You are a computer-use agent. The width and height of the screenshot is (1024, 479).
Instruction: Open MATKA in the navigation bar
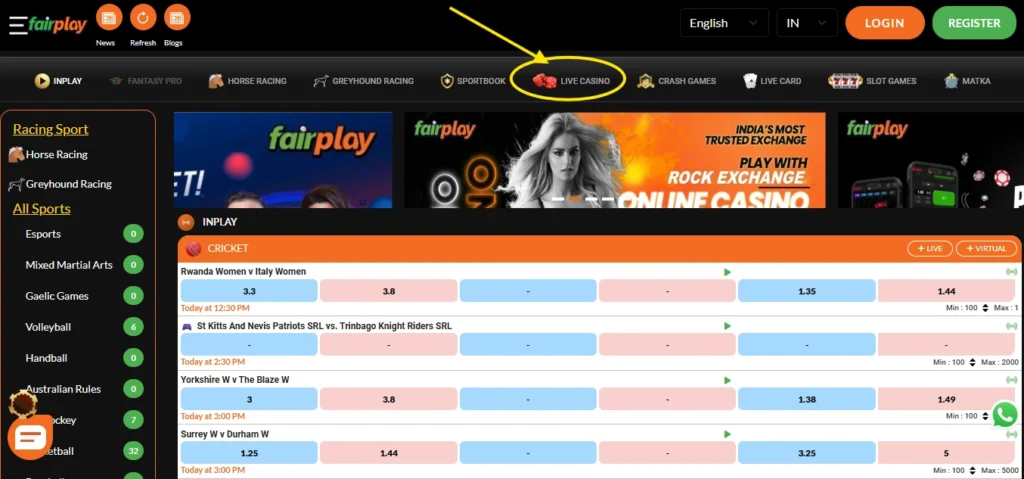pos(967,81)
